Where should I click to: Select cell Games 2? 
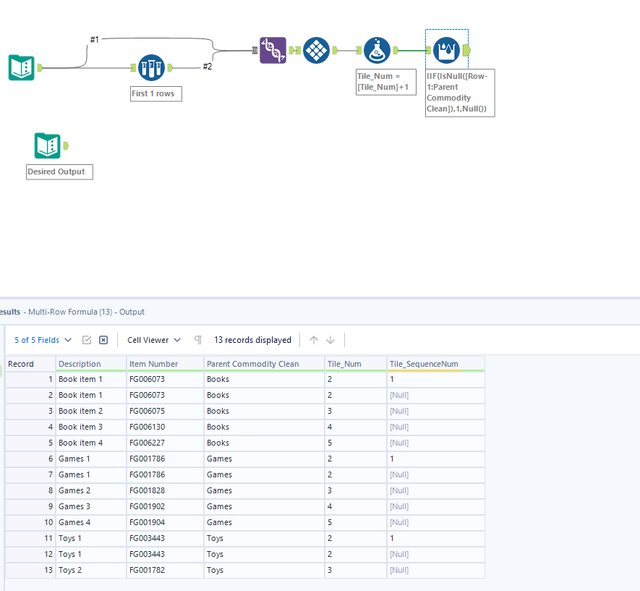[91, 491]
